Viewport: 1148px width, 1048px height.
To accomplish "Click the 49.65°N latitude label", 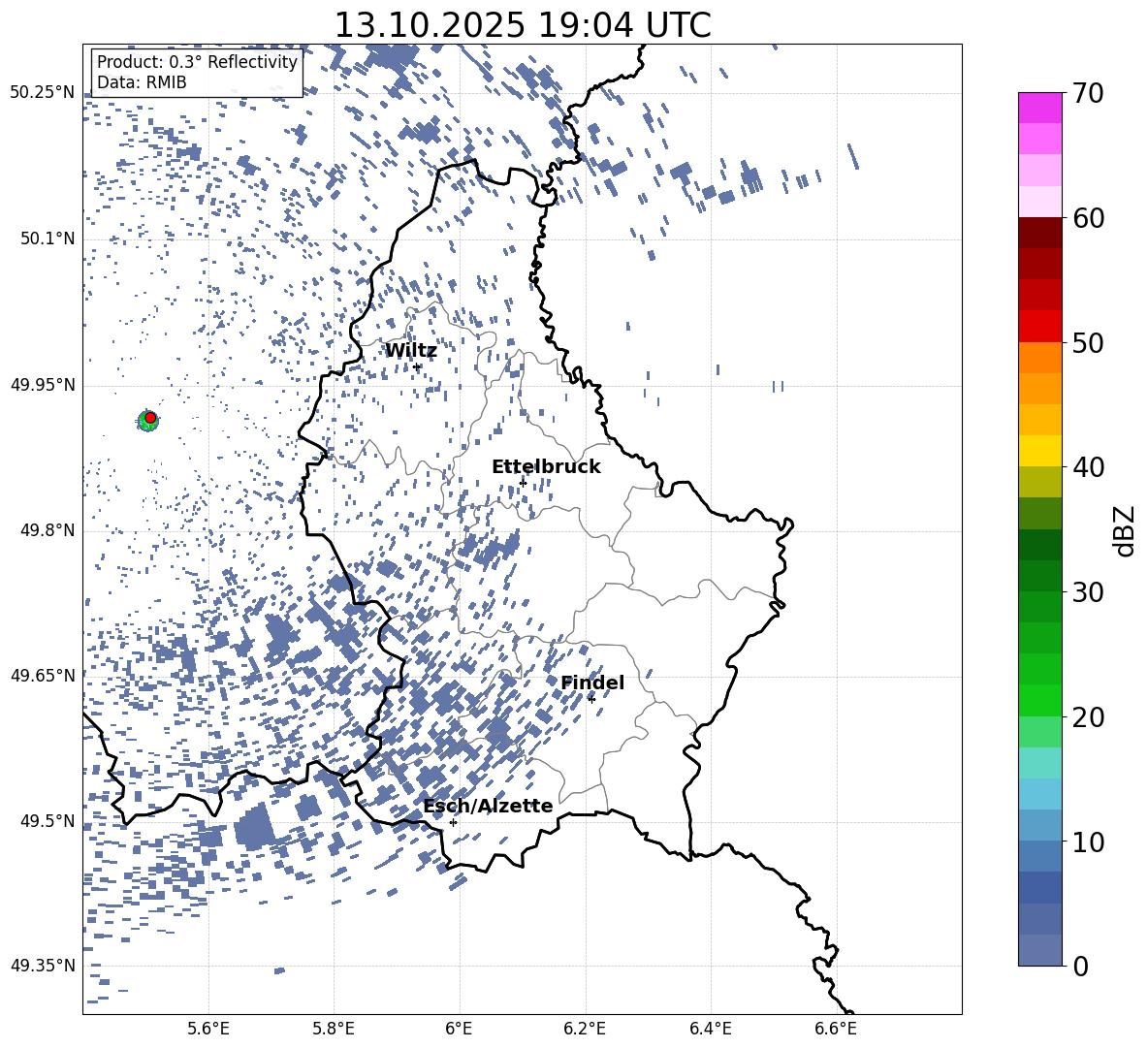I will (x=43, y=676).
